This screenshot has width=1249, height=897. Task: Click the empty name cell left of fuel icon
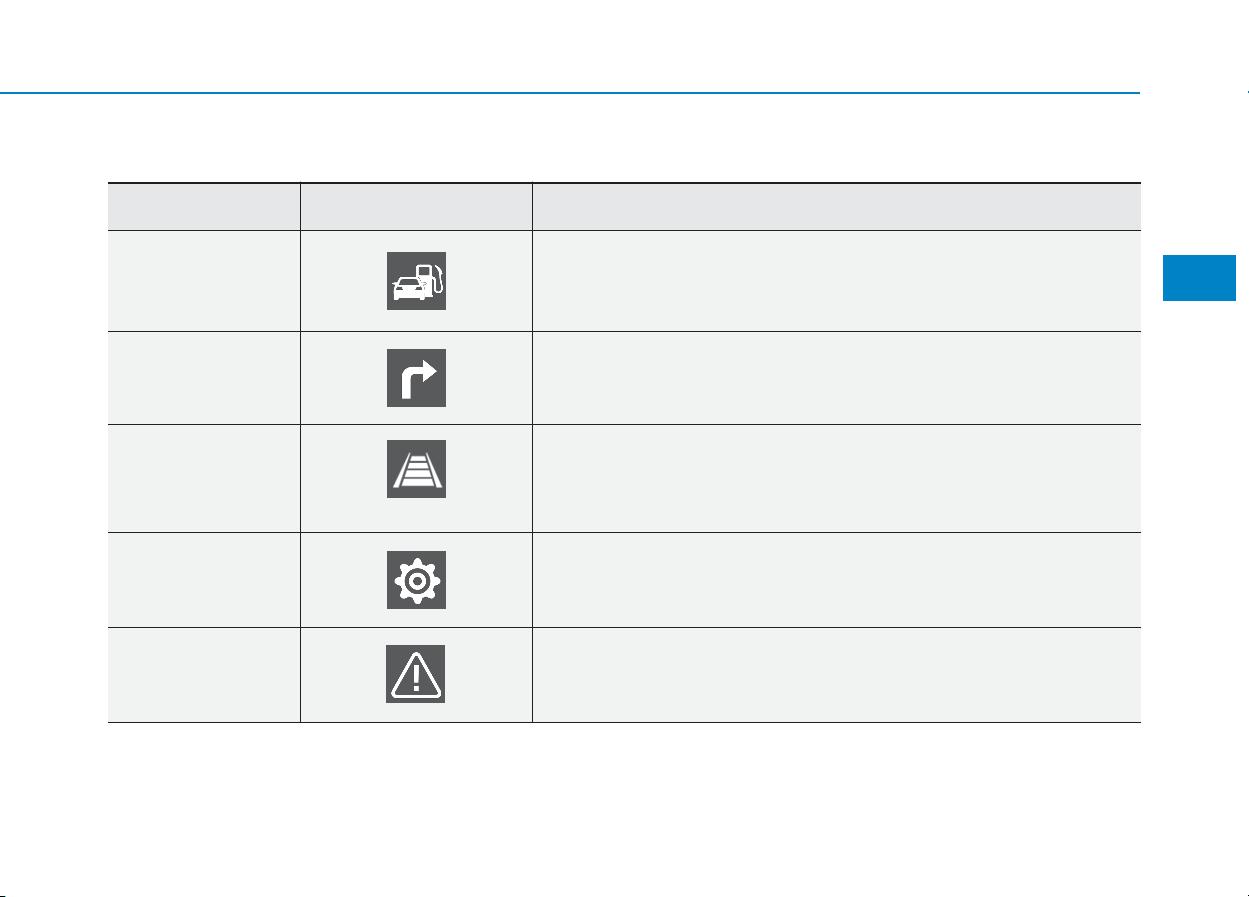(x=204, y=281)
